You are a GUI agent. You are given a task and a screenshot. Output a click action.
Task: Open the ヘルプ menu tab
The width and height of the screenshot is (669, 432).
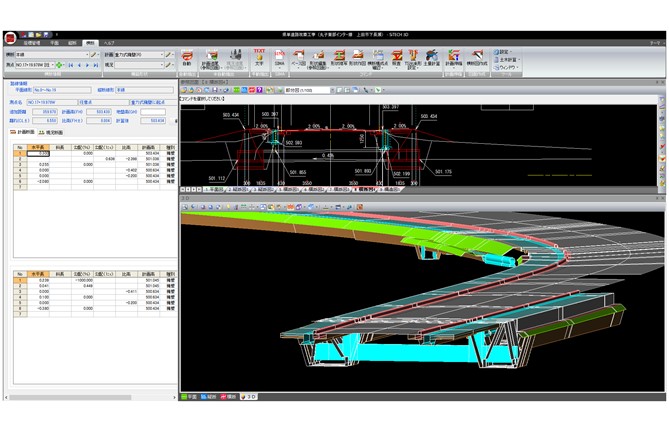110,43
